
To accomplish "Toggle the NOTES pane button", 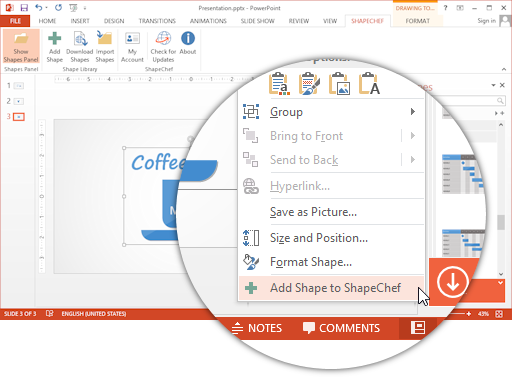I will 257,328.
